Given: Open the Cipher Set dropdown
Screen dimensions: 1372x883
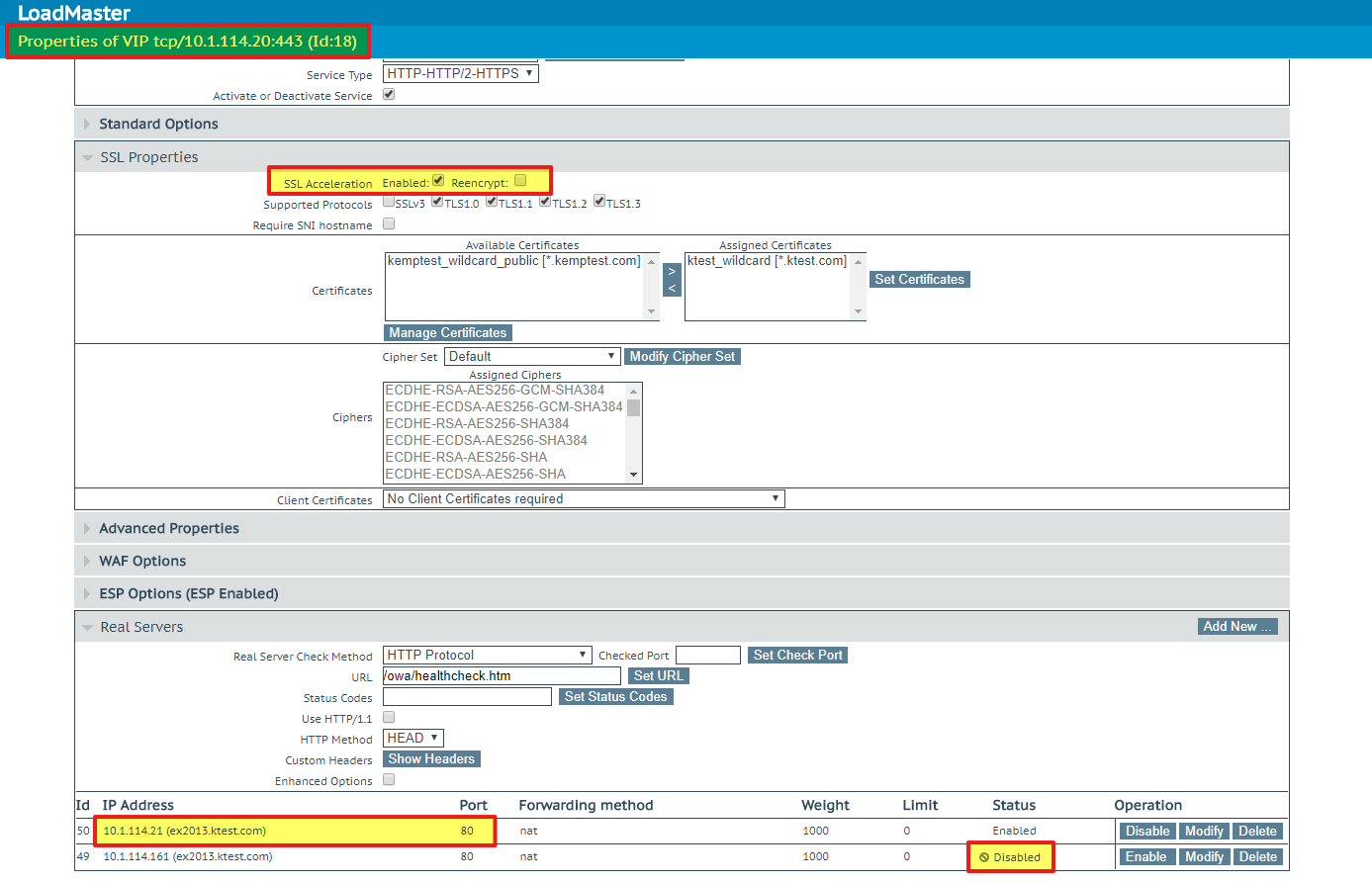Looking at the screenshot, I should click(532, 357).
